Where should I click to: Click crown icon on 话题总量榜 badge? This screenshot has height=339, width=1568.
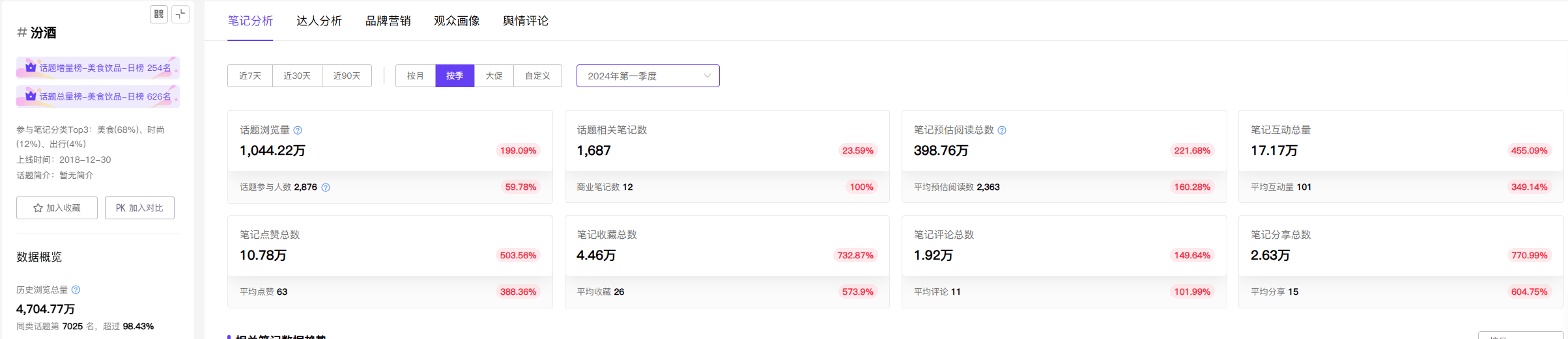(31, 96)
